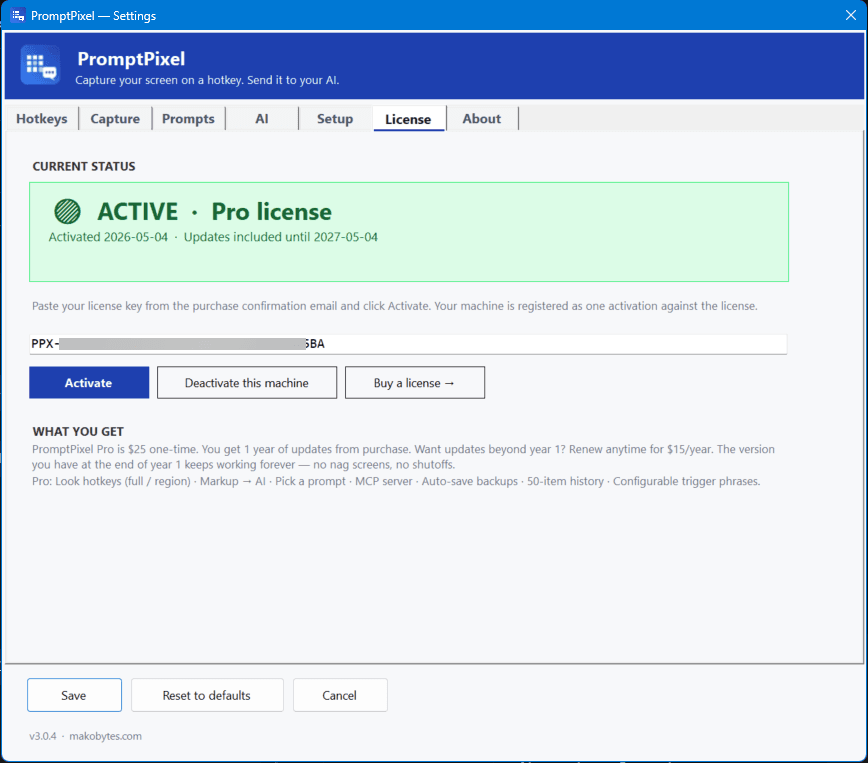Screen dimensions: 868x763
Task: Go to the Prompts tab
Action: [188, 119]
